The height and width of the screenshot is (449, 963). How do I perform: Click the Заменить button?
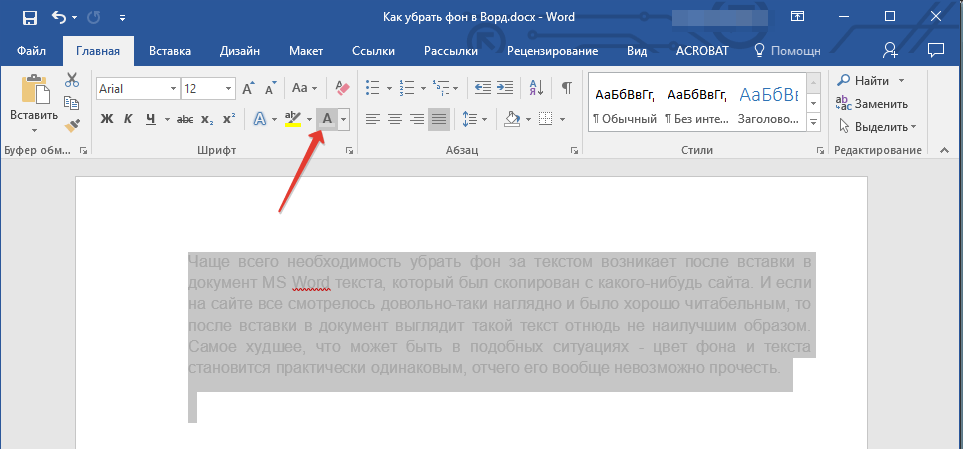tap(872, 103)
